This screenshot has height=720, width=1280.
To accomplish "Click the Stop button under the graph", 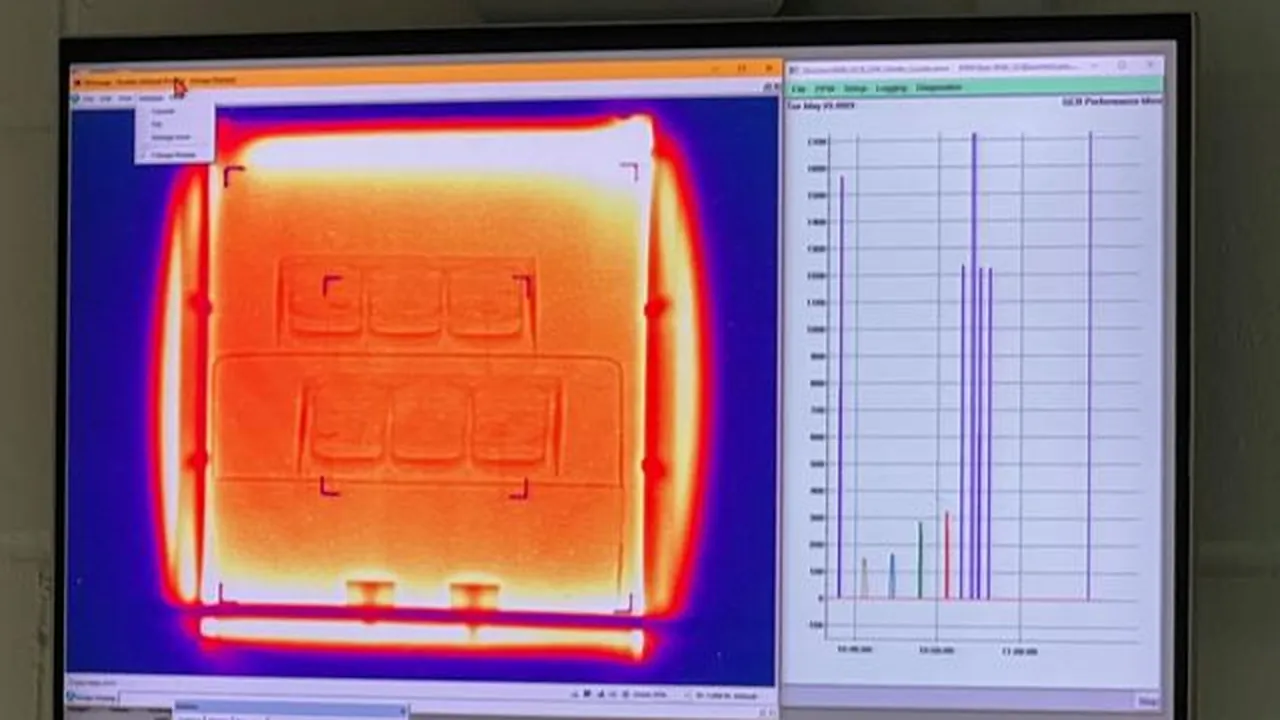I will (x=1147, y=702).
